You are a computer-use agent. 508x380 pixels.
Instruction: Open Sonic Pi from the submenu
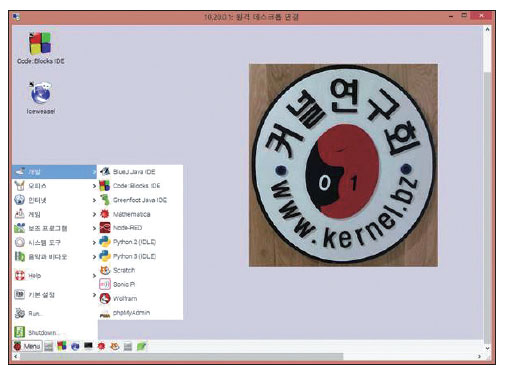pyautogui.click(x=140, y=284)
